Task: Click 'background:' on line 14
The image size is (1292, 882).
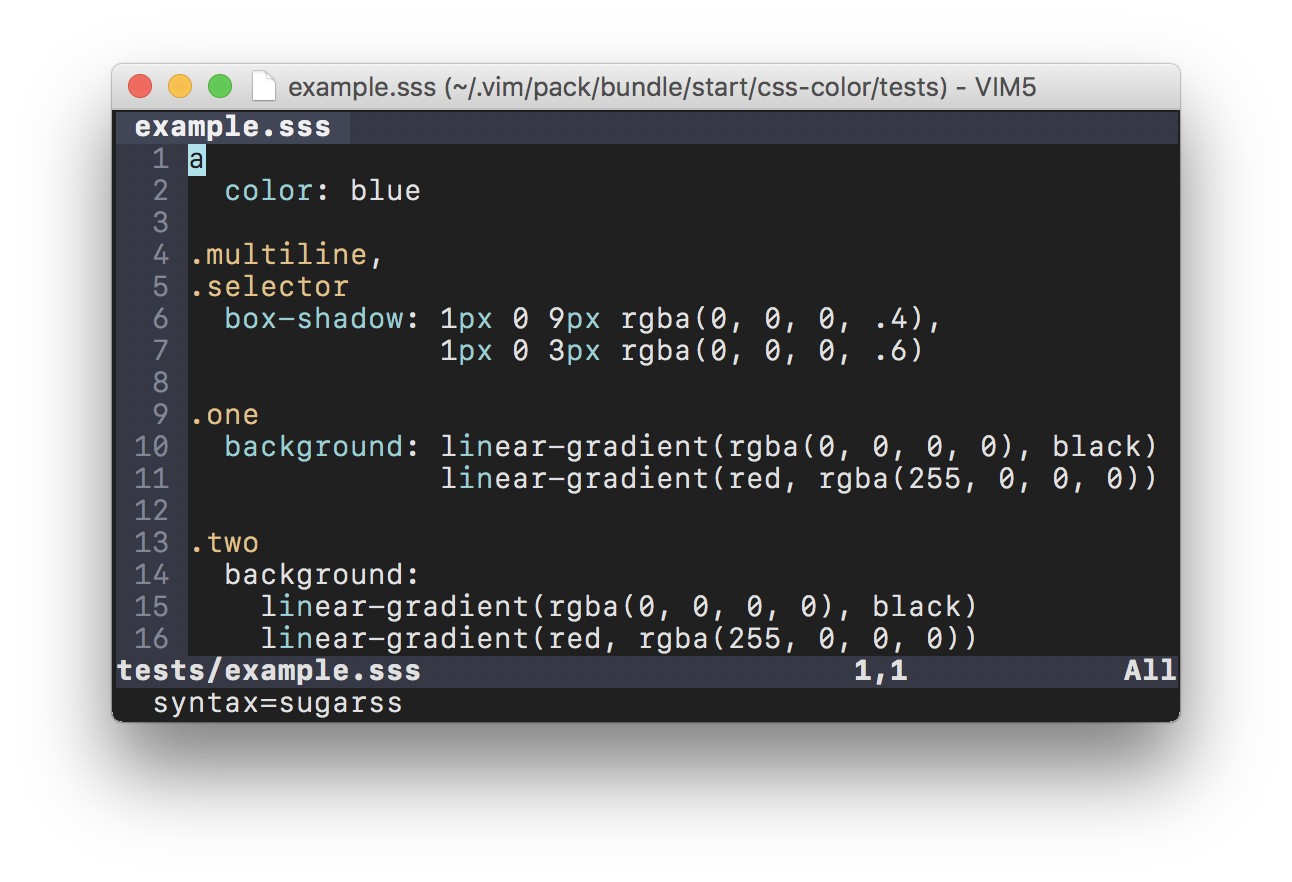Action: 322,575
